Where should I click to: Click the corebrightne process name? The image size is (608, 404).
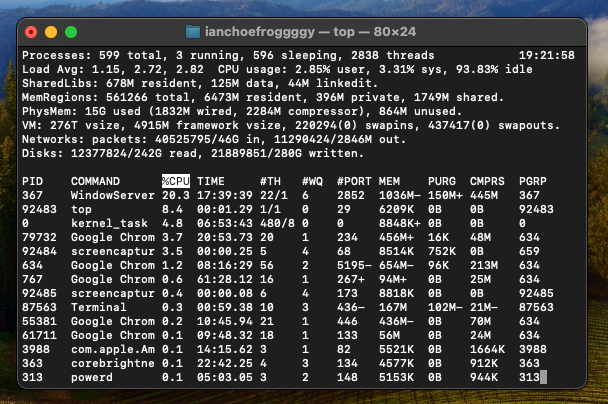[x=114, y=362]
